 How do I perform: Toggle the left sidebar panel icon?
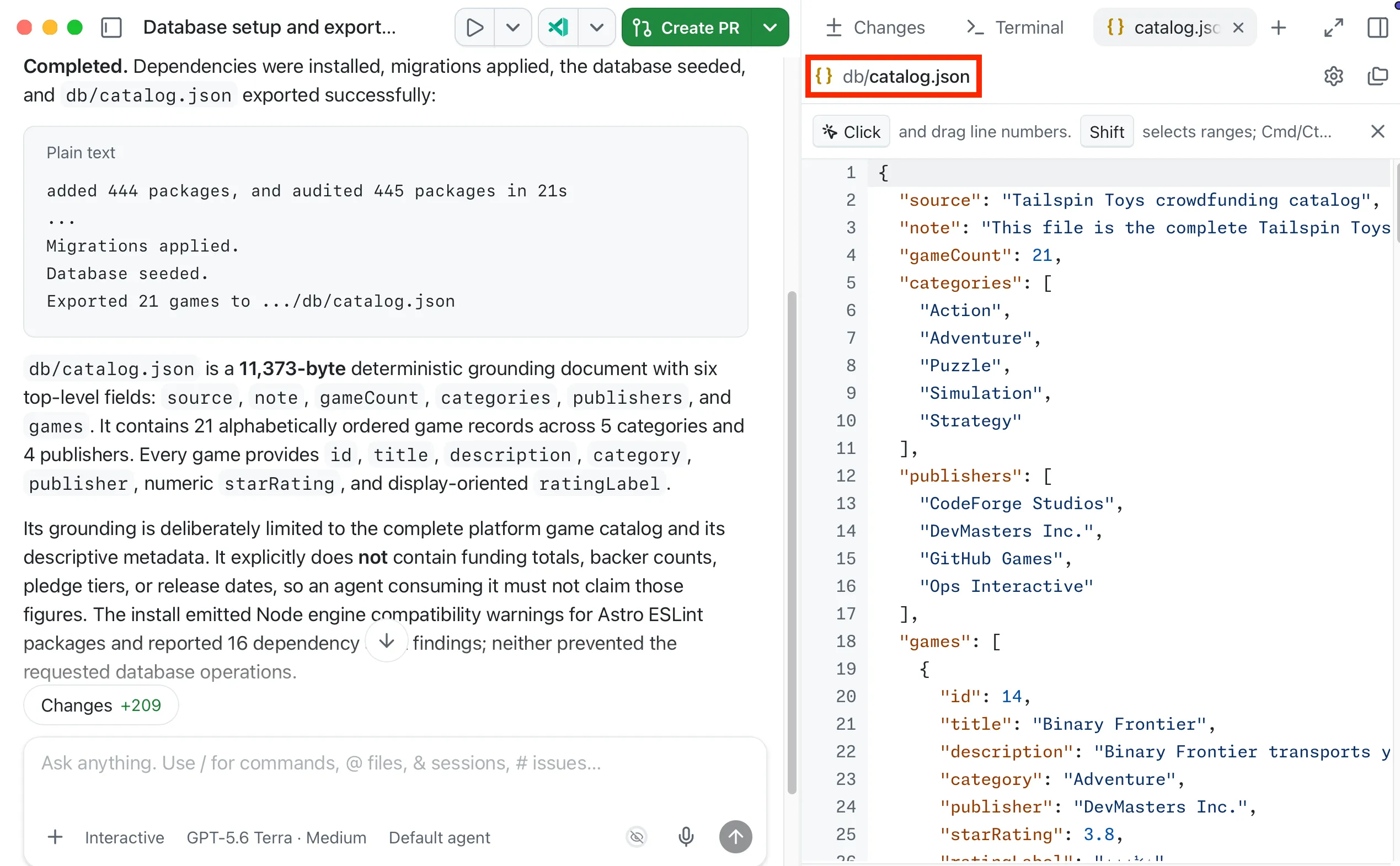pyautogui.click(x=111, y=28)
